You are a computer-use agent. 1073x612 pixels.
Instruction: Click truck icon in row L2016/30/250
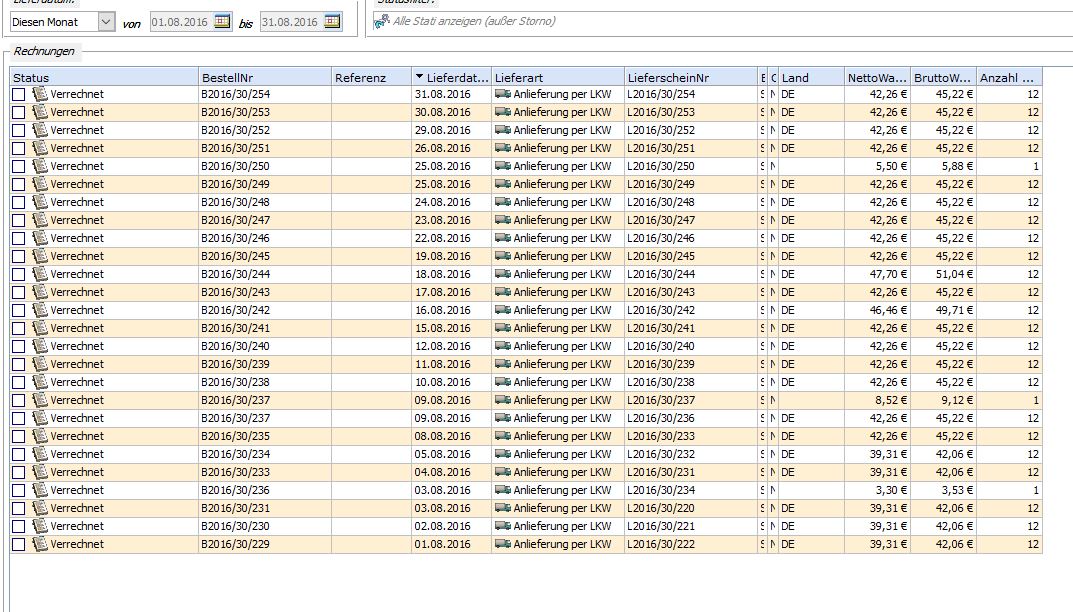(502, 166)
